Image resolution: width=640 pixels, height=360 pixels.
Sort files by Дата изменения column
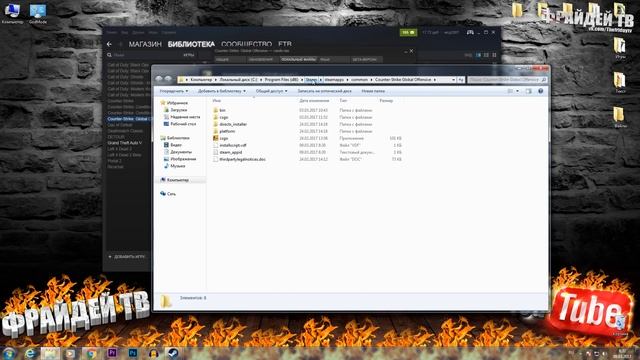point(314,100)
